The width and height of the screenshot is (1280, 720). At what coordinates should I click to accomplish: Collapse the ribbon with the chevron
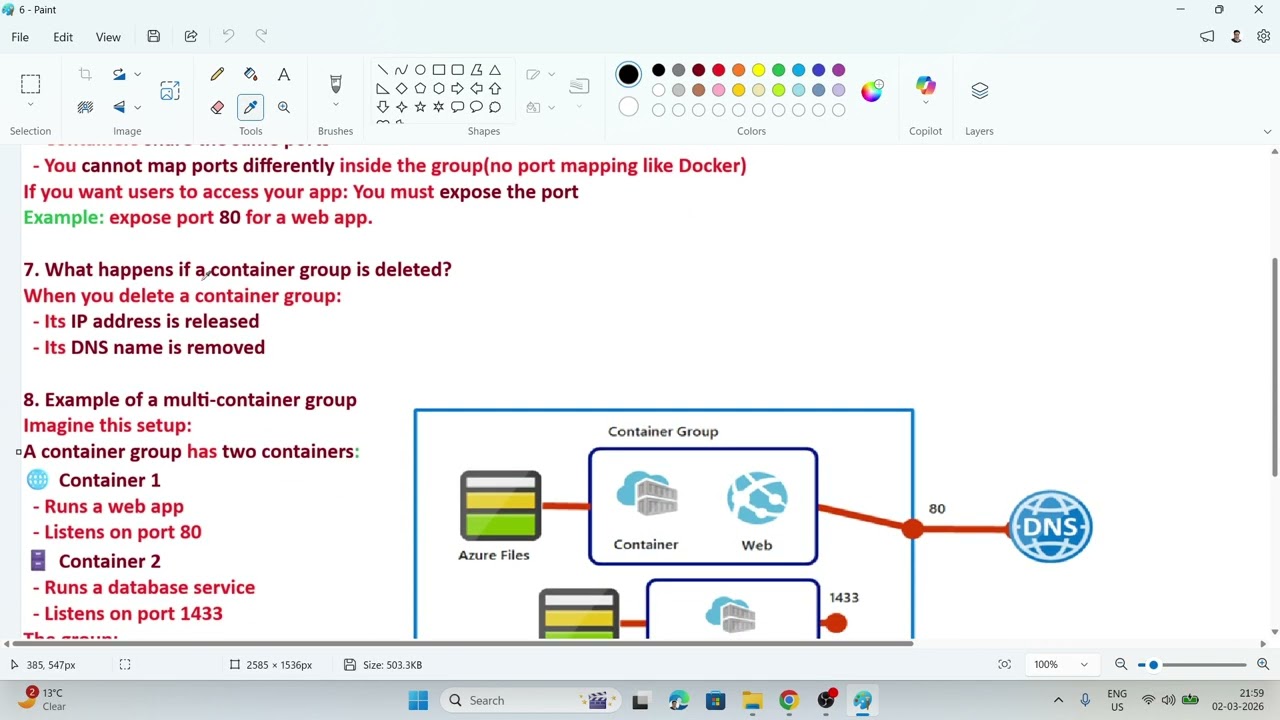coord(1268,131)
